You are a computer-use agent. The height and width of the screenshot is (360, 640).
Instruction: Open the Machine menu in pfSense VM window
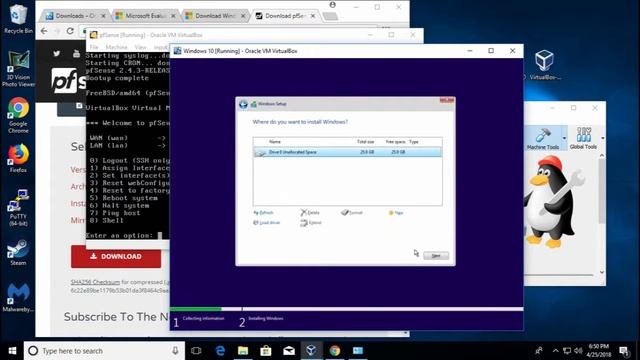(x=116, y=47)
